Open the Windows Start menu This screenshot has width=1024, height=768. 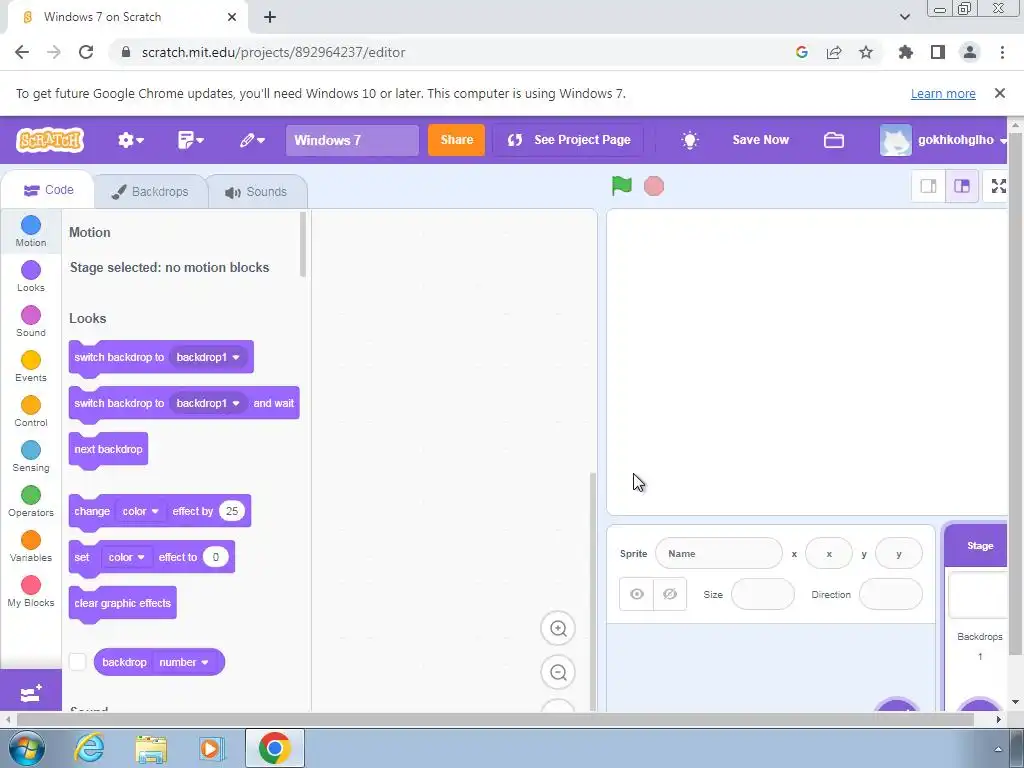point(27,748)
